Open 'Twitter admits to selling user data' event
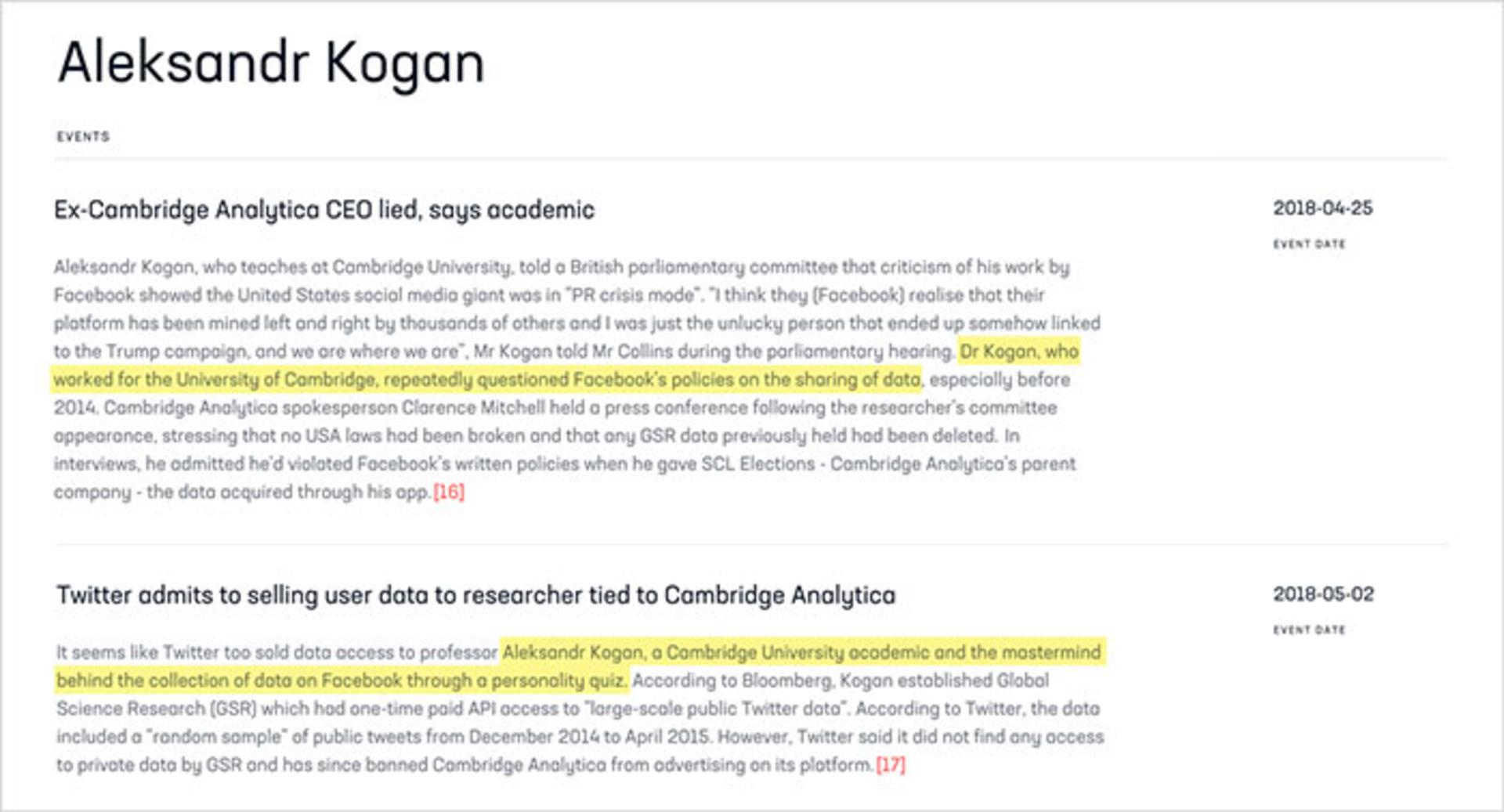Viewport: 1504px width, 812px height. coord(475,596)
